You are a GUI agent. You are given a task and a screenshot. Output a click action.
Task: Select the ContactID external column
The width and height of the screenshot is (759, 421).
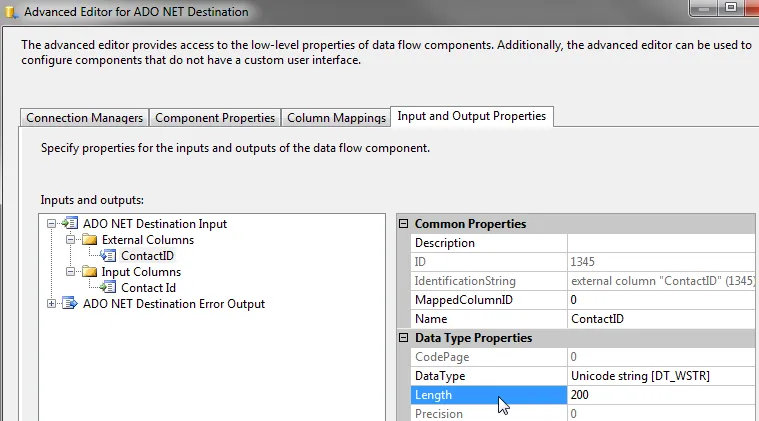tap(147, 256)
